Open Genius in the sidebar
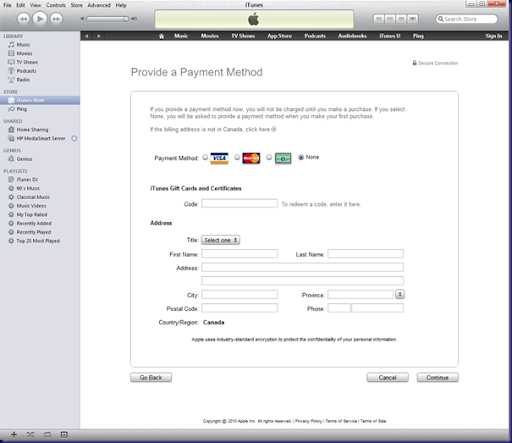 (24, 159)
